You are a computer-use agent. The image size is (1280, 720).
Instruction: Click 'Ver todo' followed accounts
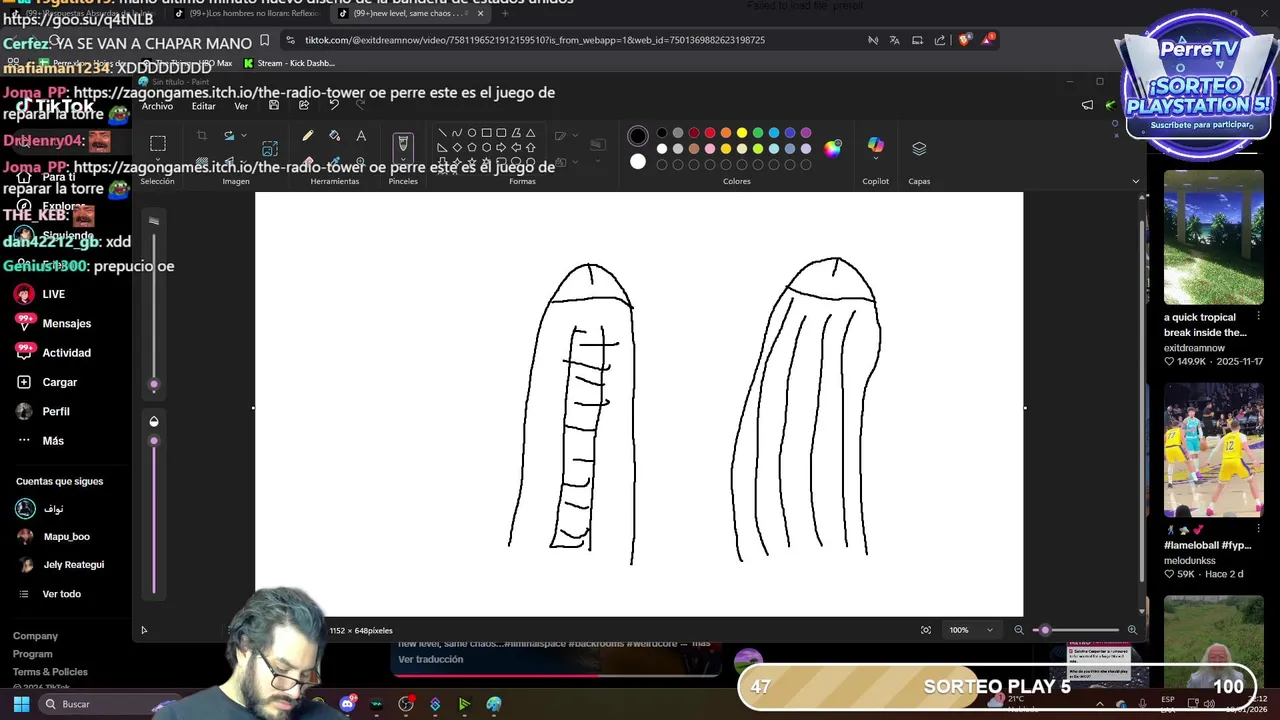tap(61, 594)
